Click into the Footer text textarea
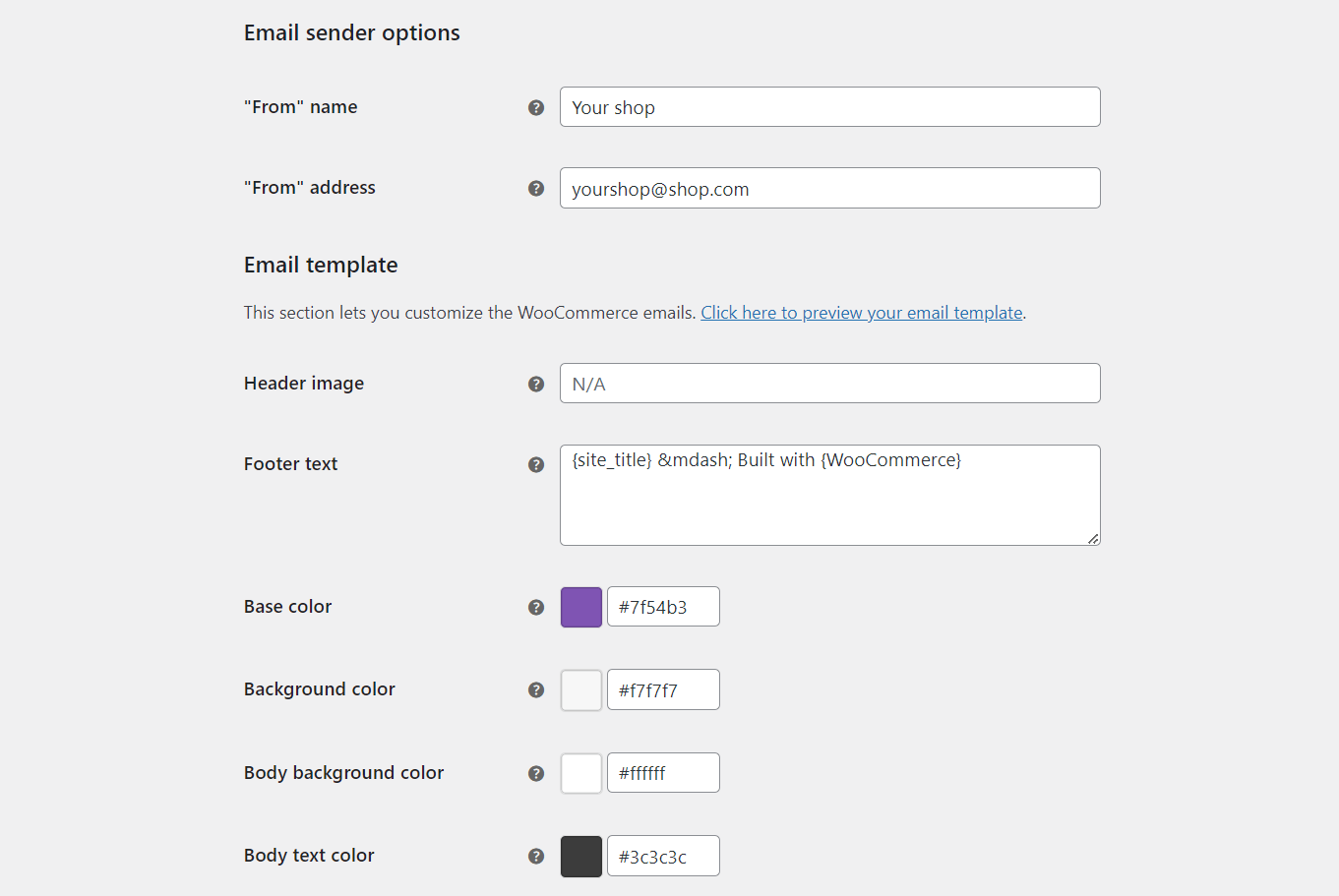This screenshot has height=896, width=1339. point(830,495)
